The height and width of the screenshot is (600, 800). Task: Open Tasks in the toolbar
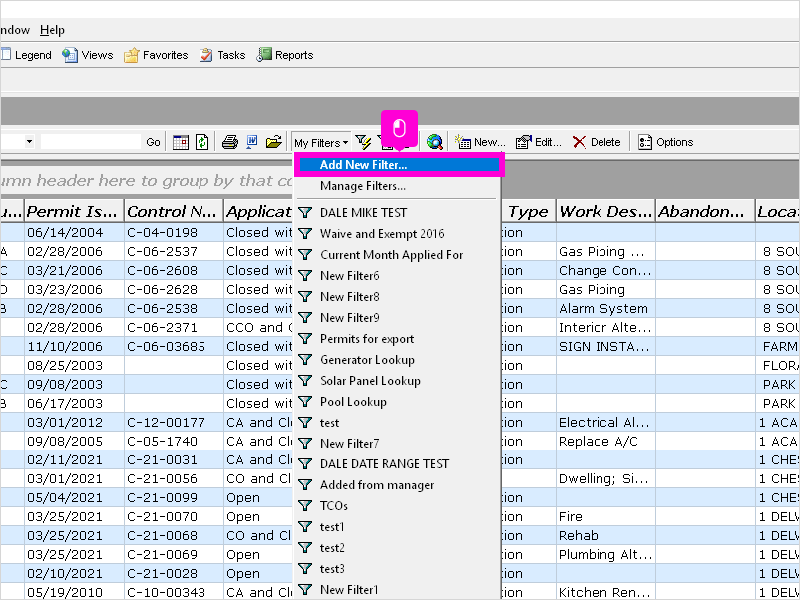click(222, 55)
